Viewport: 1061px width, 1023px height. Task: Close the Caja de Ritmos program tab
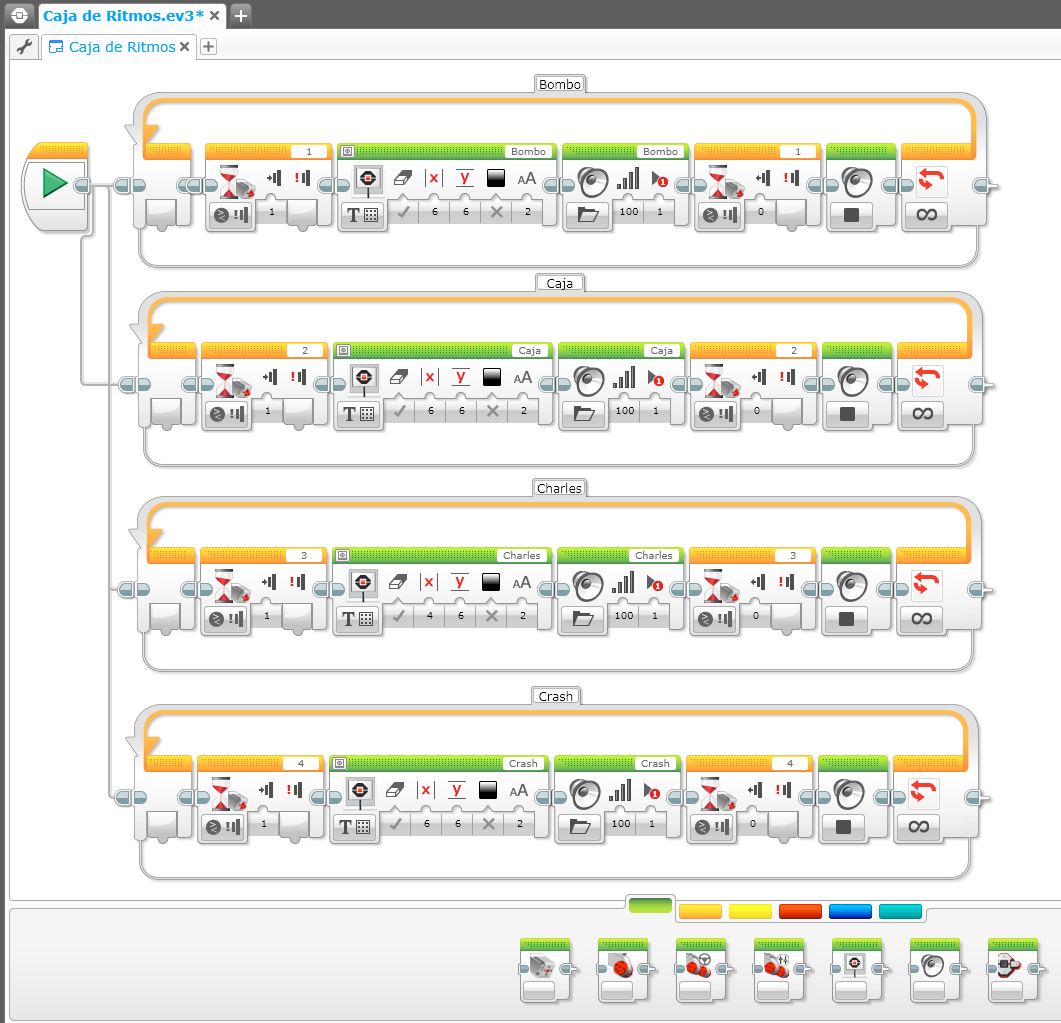(x=184, y=47)
